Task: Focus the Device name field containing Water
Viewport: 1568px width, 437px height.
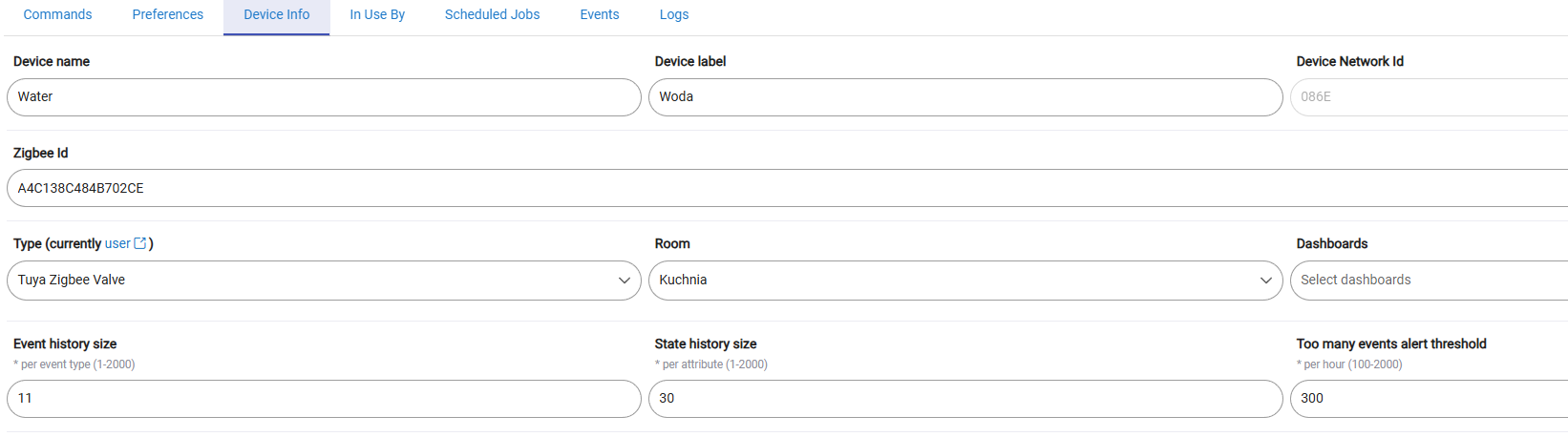Action: 324,97
